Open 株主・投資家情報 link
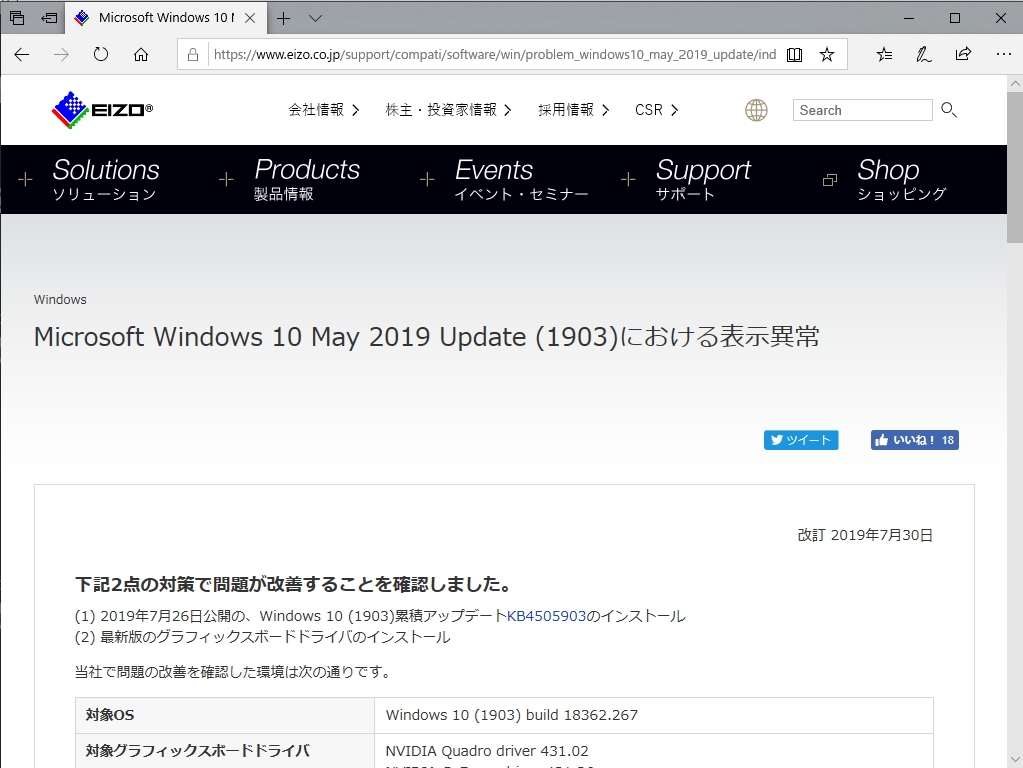The width and height of the screenshot is (1023, 768). [448, 110]
